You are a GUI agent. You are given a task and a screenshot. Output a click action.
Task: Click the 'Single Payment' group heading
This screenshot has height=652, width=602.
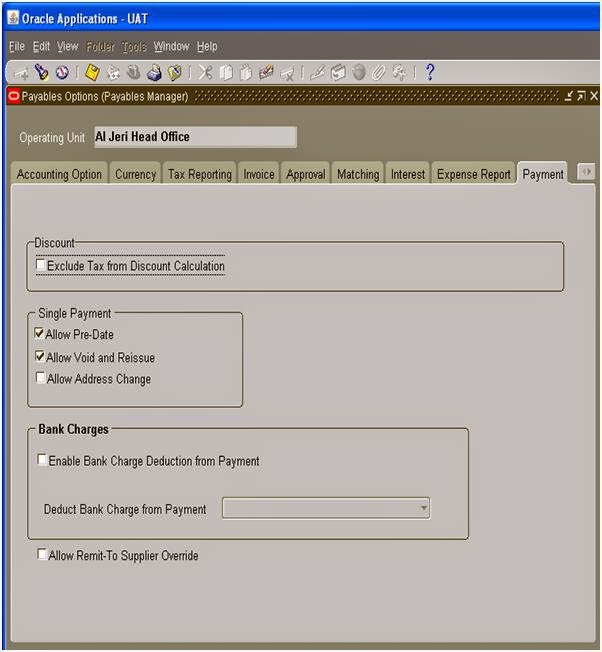tap(74, 313)
